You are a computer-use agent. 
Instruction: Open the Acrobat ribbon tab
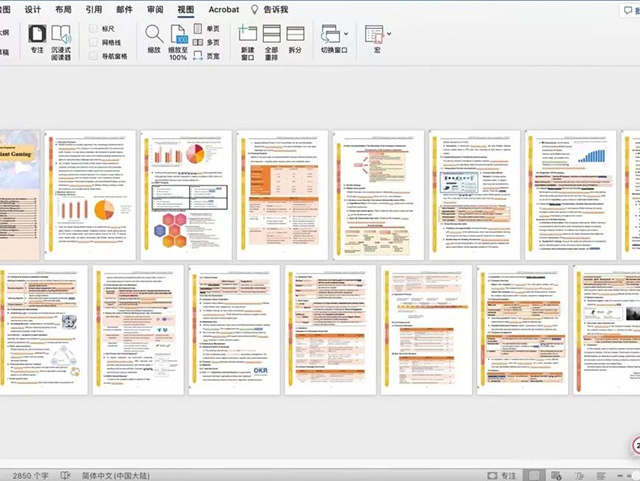[224, 9]
